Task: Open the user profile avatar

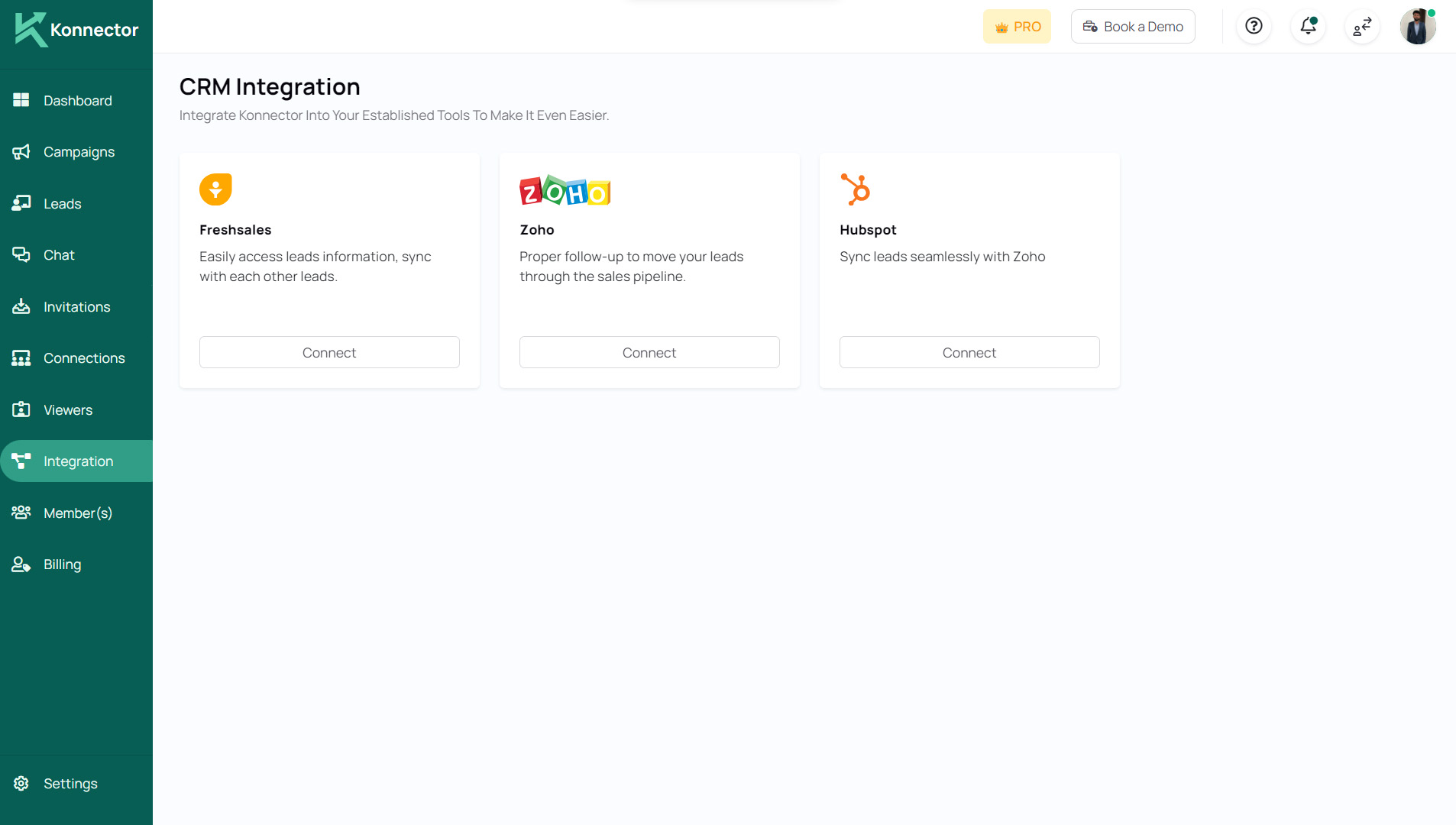Action: click(1417, 27)
